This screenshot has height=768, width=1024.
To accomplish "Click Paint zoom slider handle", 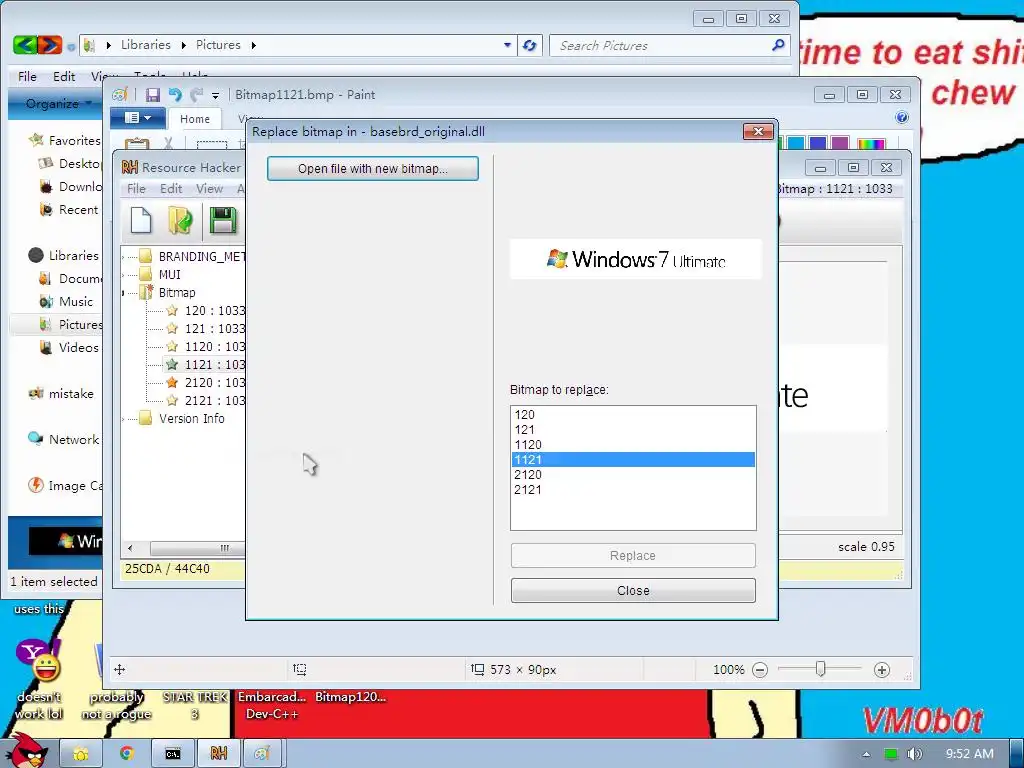I will [821, 669].
